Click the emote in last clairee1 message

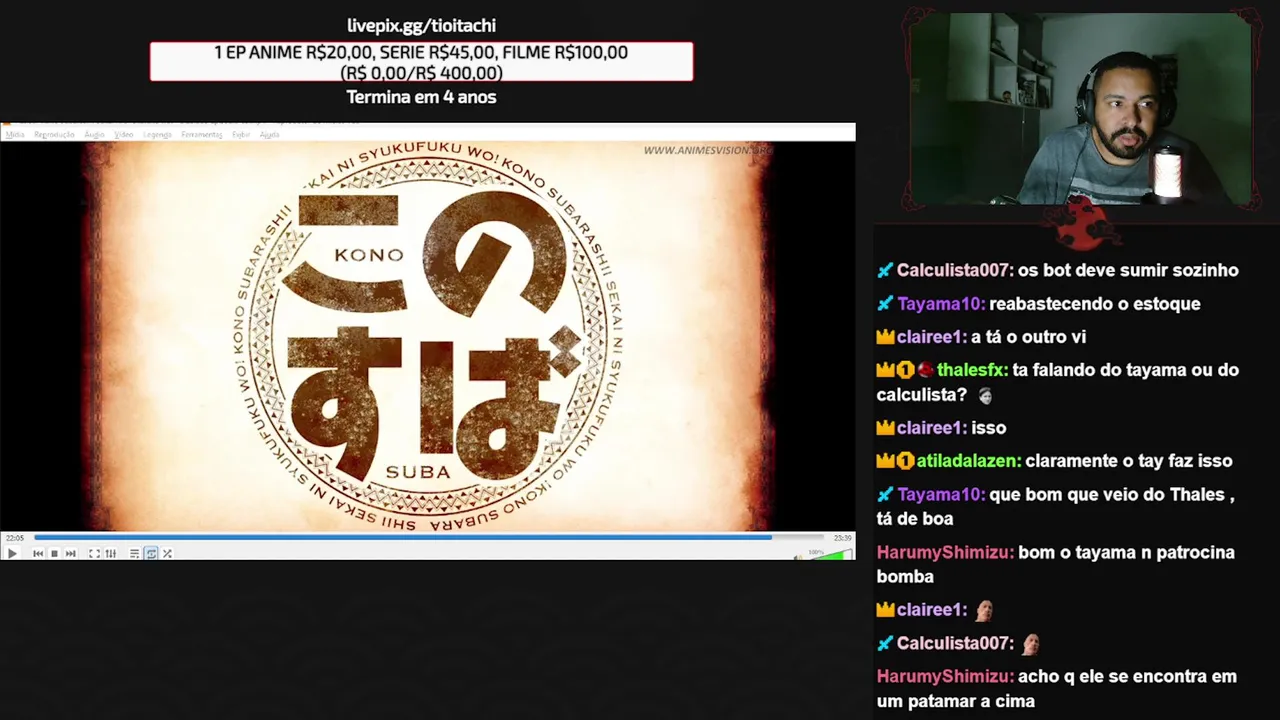tap(984, 610)
